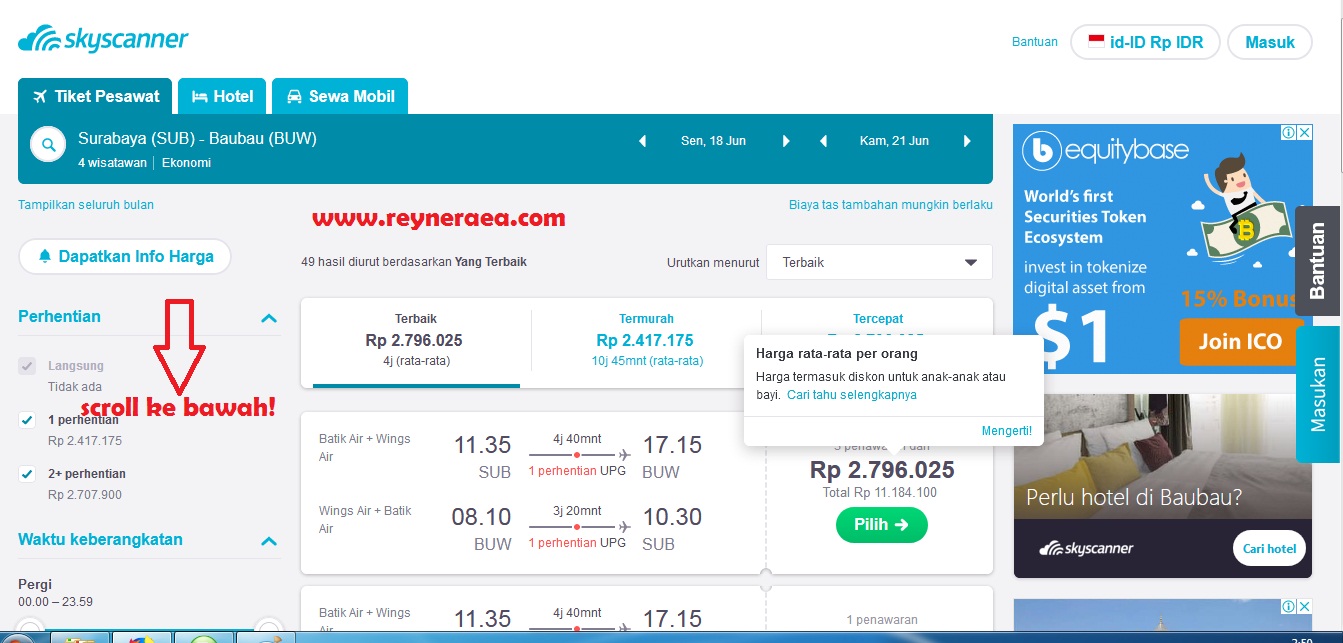Click the Sen, 18 Jun departure date
The height and width of the screenshot is (643, 1343).
[714, 141]
